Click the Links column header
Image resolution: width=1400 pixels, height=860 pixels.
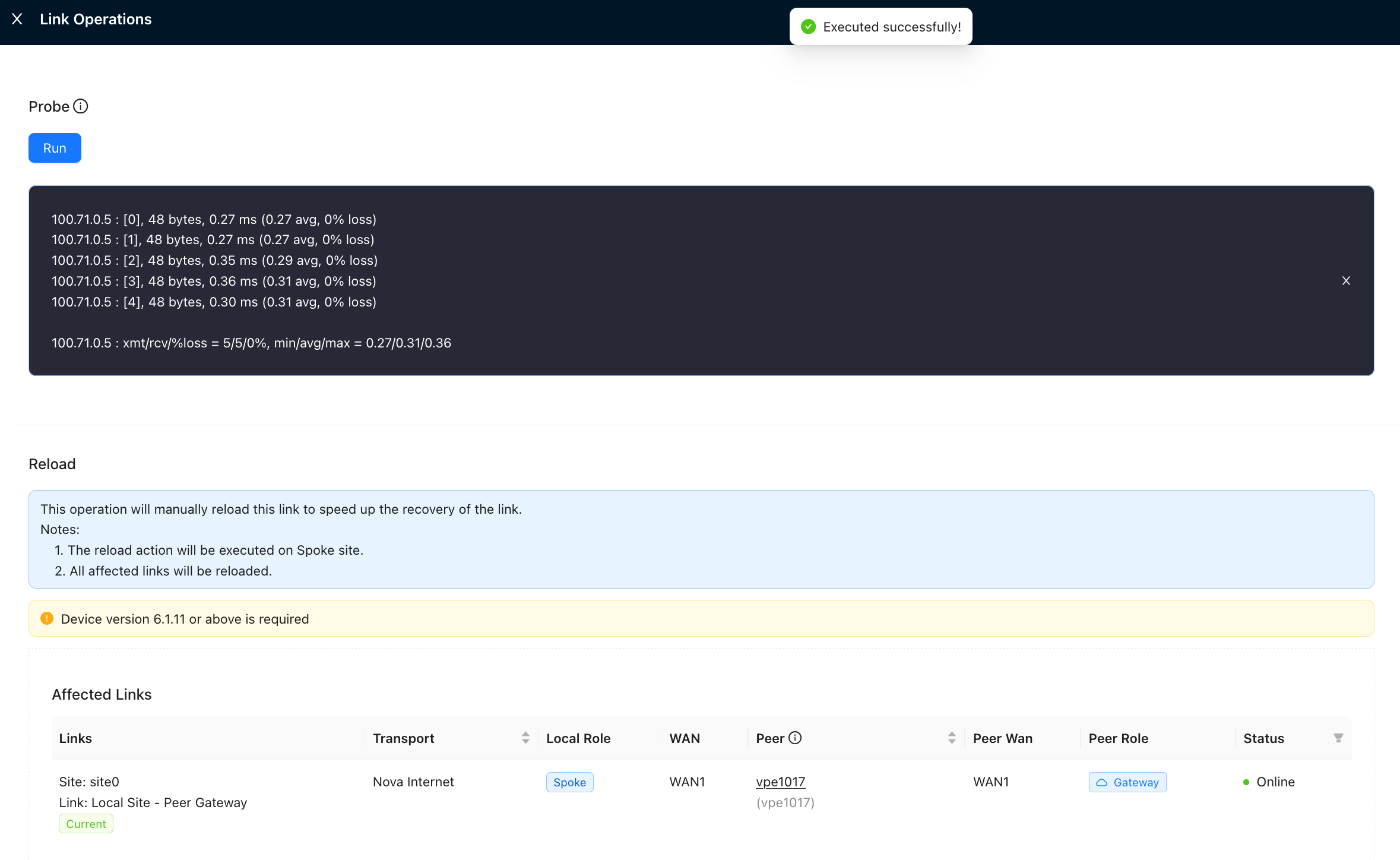tap(75, 738)
